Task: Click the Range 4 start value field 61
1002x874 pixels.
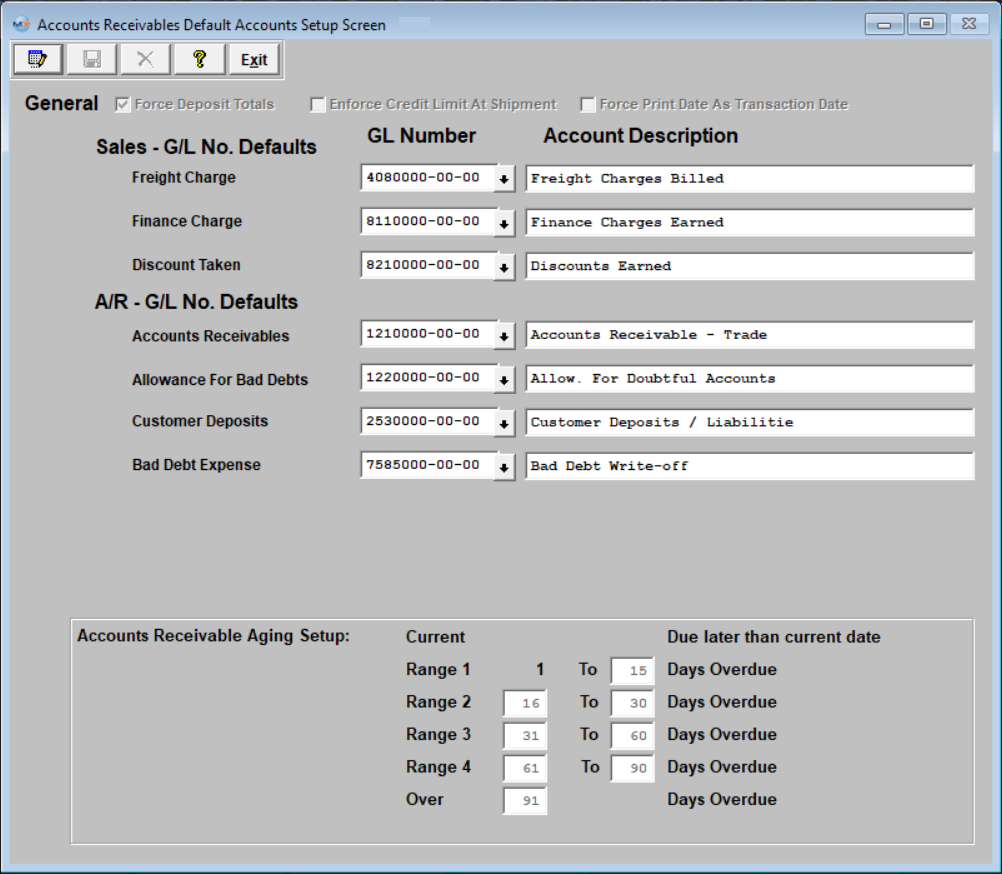Action: click(525, 768)
